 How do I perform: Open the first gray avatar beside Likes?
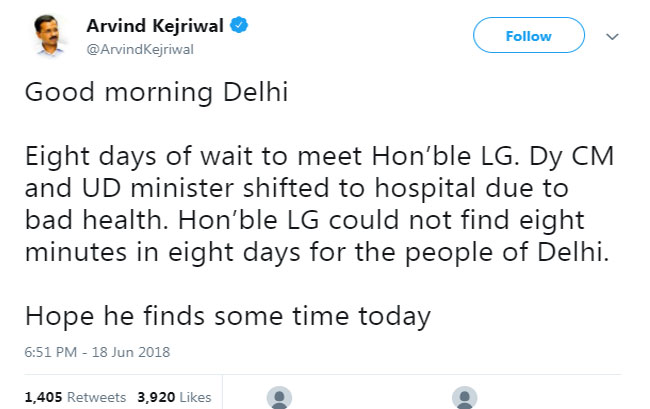coord(281,397)
